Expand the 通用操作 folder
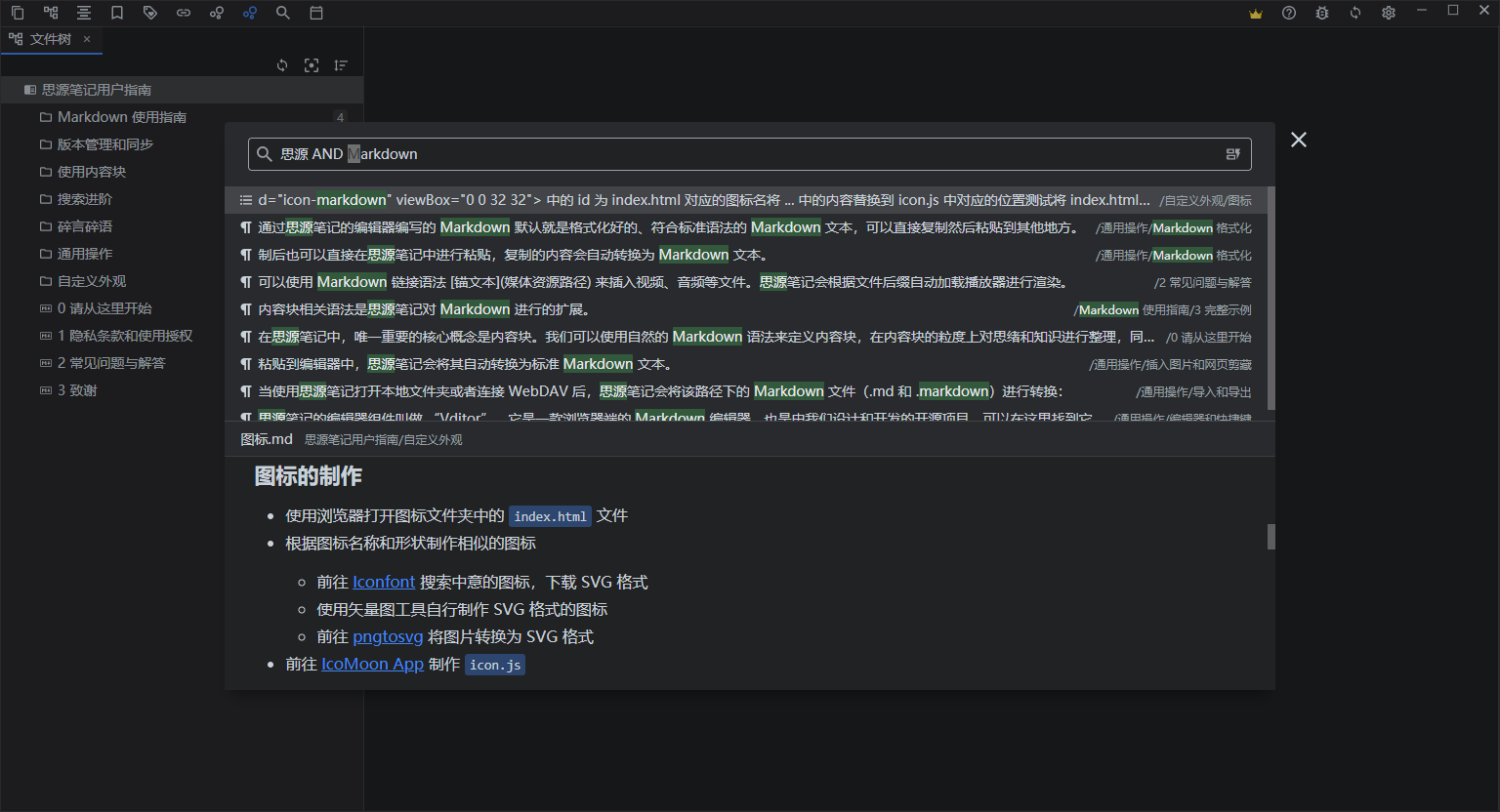The width and height of the screenshot is (1500, 812). pyautogui.click(x=84, y=253)
